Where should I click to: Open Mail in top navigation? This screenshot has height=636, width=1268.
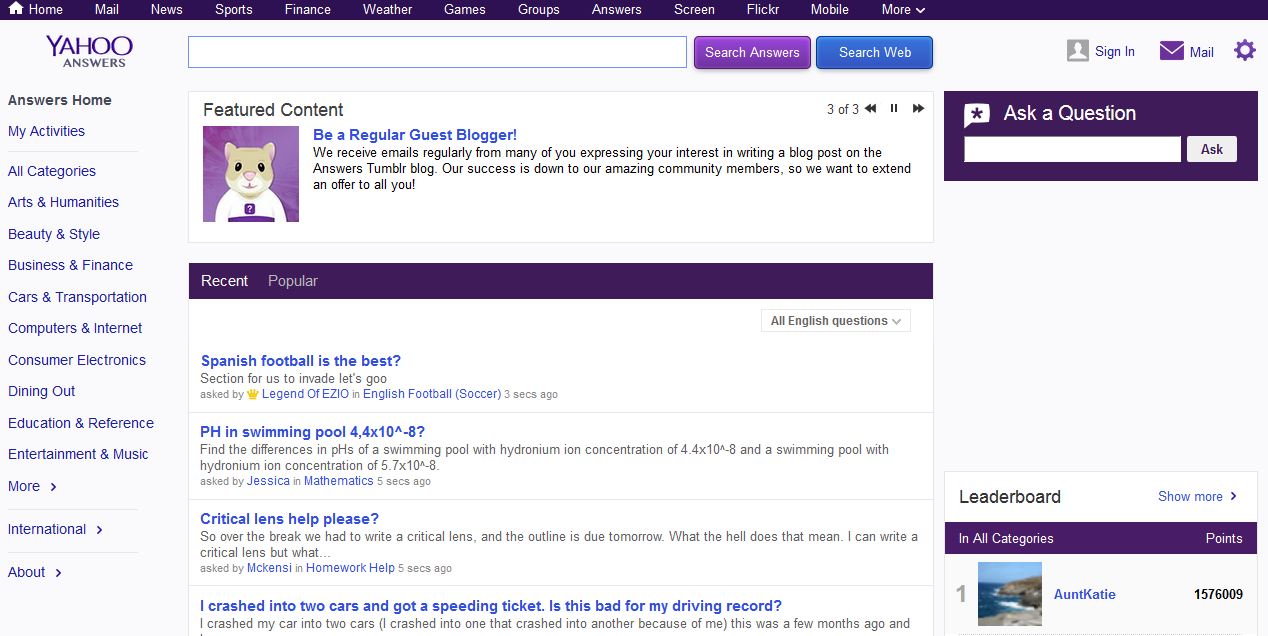[107, 9]
